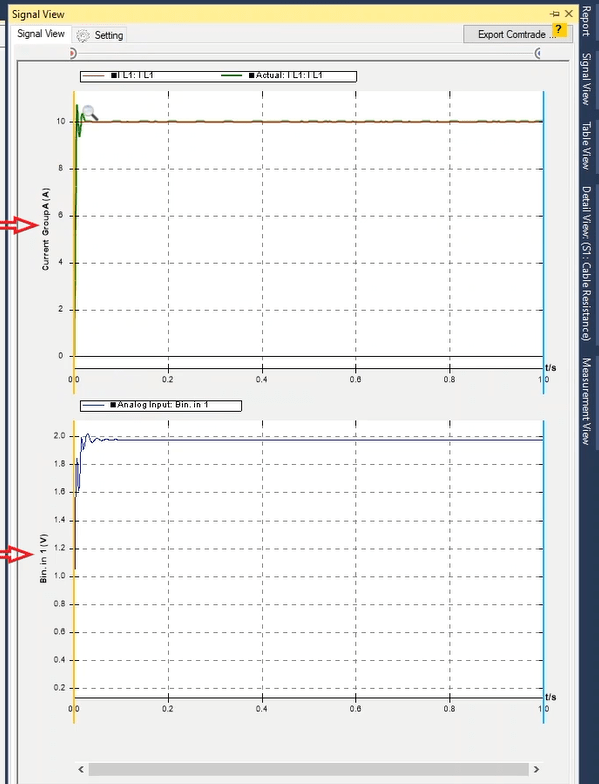Viewport: 599px width, 784px height.
Task: Click the magnifier zoom icon on current plot
Action: tap(90, 113)
